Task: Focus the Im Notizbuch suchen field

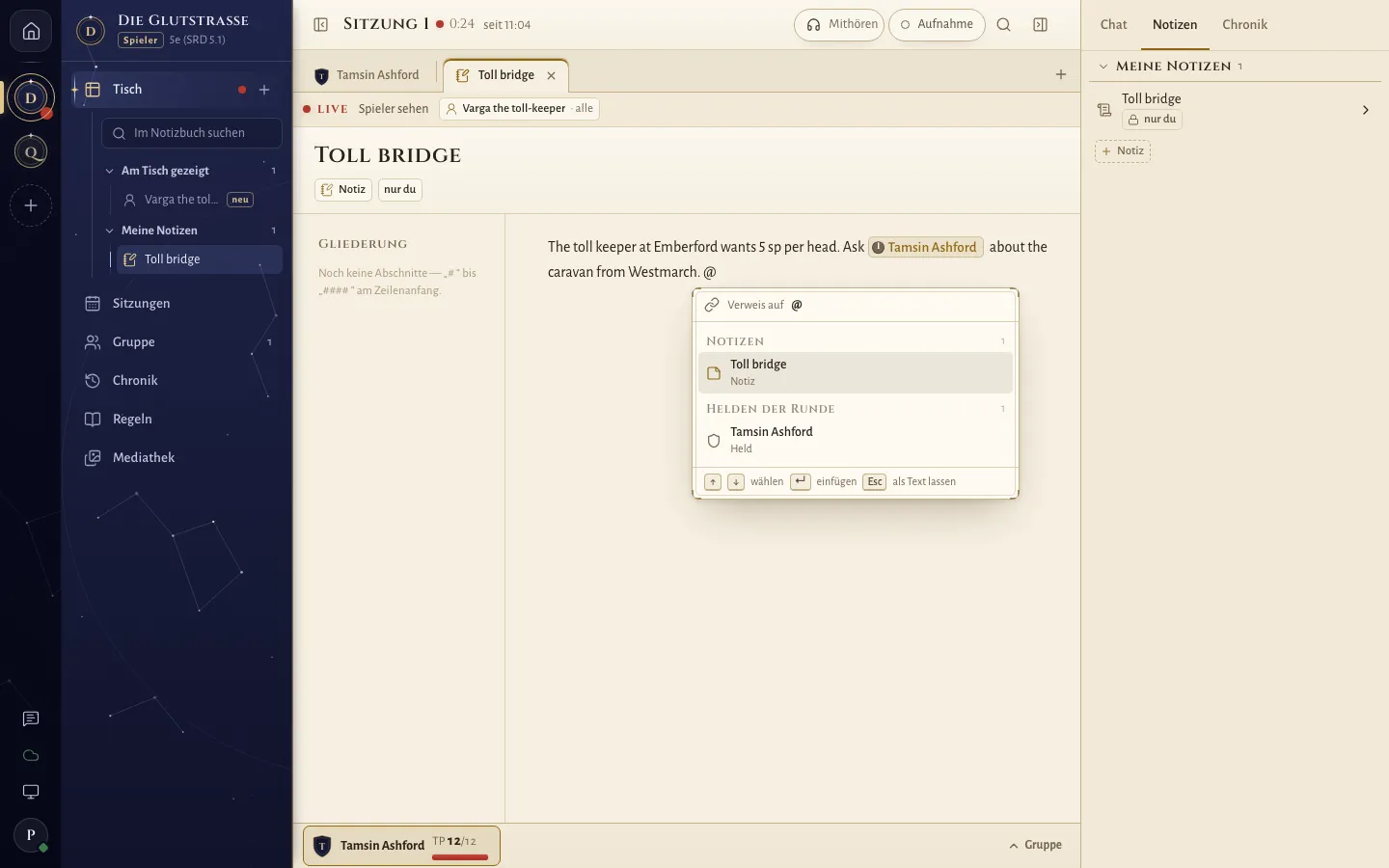Action: [x=192, y=133]
